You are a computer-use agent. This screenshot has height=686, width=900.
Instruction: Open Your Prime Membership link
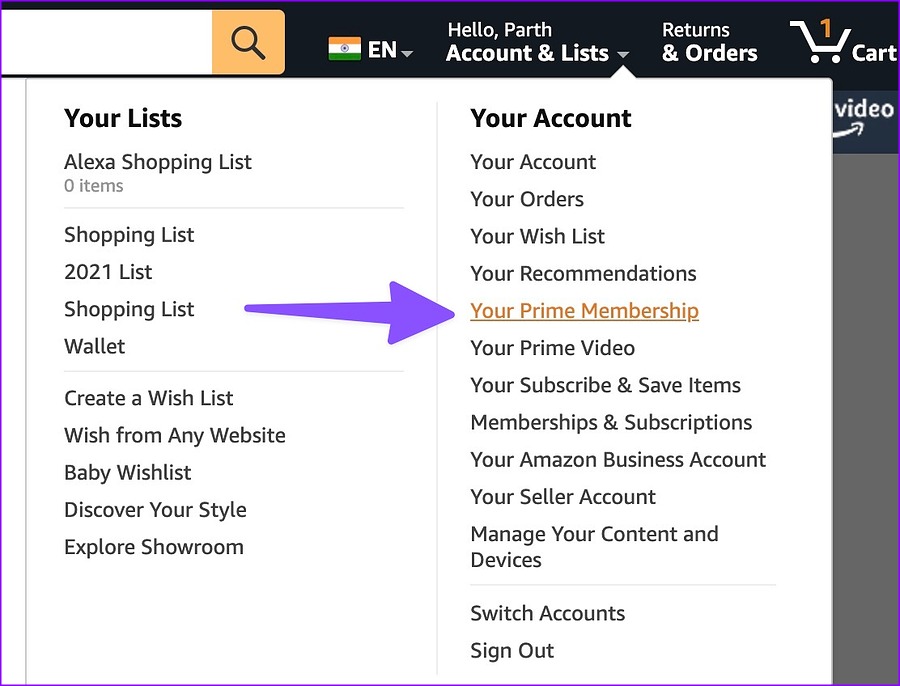[x=584, y=310]
